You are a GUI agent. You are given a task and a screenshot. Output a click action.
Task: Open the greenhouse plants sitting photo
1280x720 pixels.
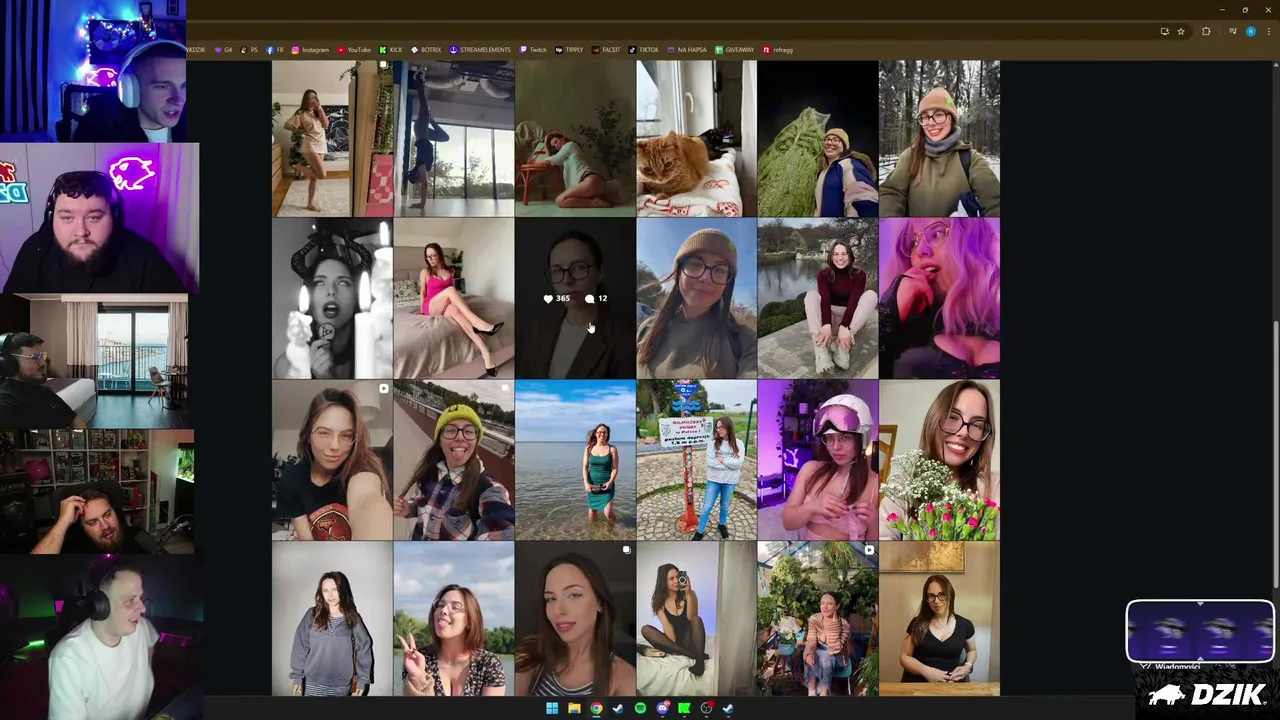[817, 619]
